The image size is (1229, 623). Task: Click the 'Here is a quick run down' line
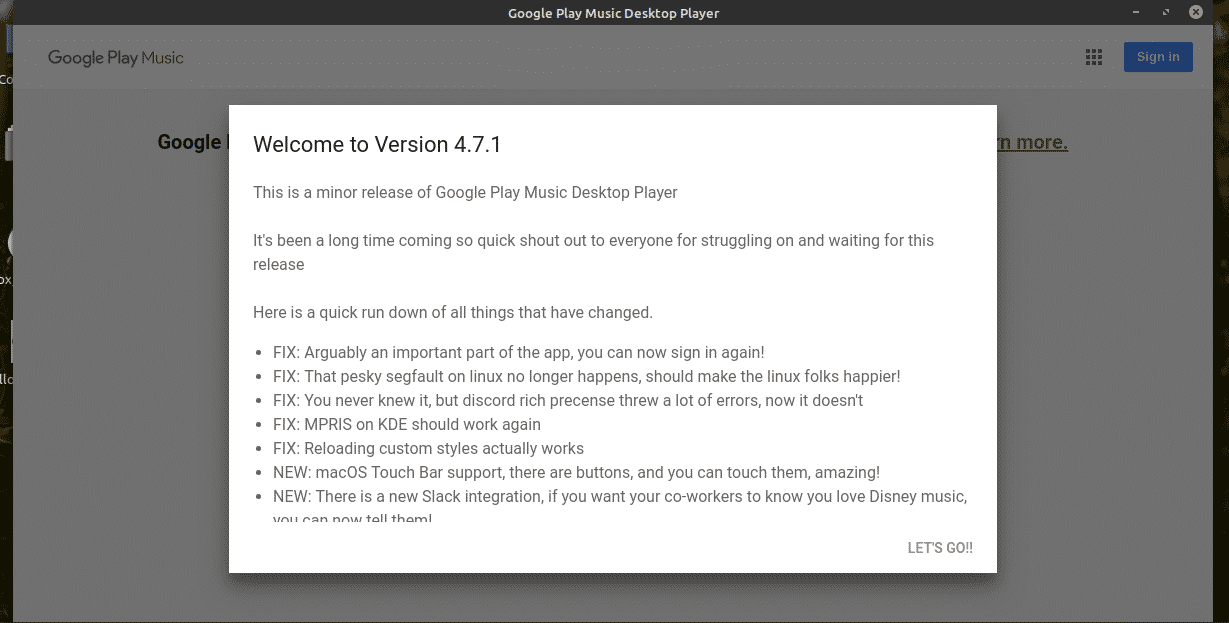[453, 312]
